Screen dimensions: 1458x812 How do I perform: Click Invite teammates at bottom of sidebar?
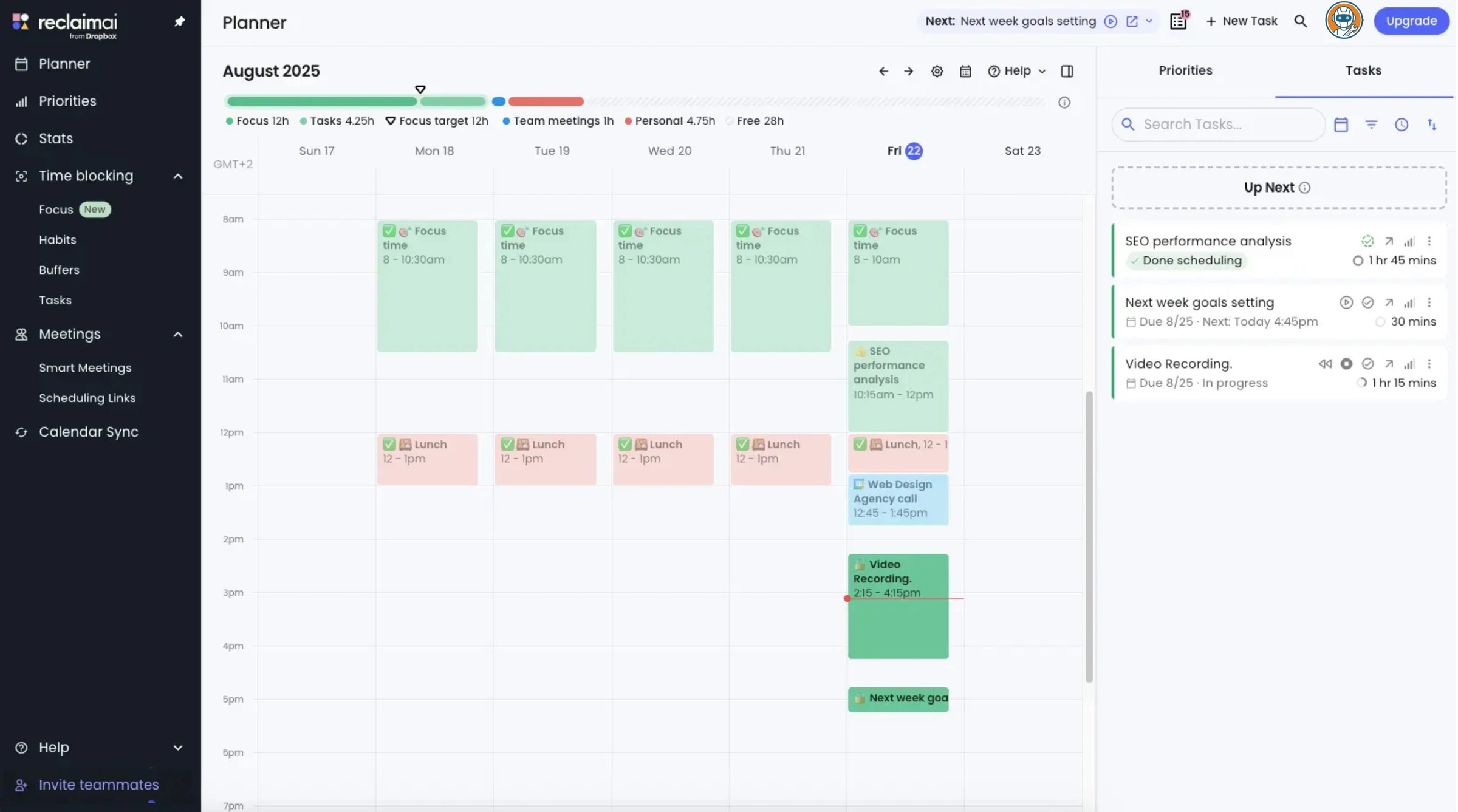pos(97,785)
